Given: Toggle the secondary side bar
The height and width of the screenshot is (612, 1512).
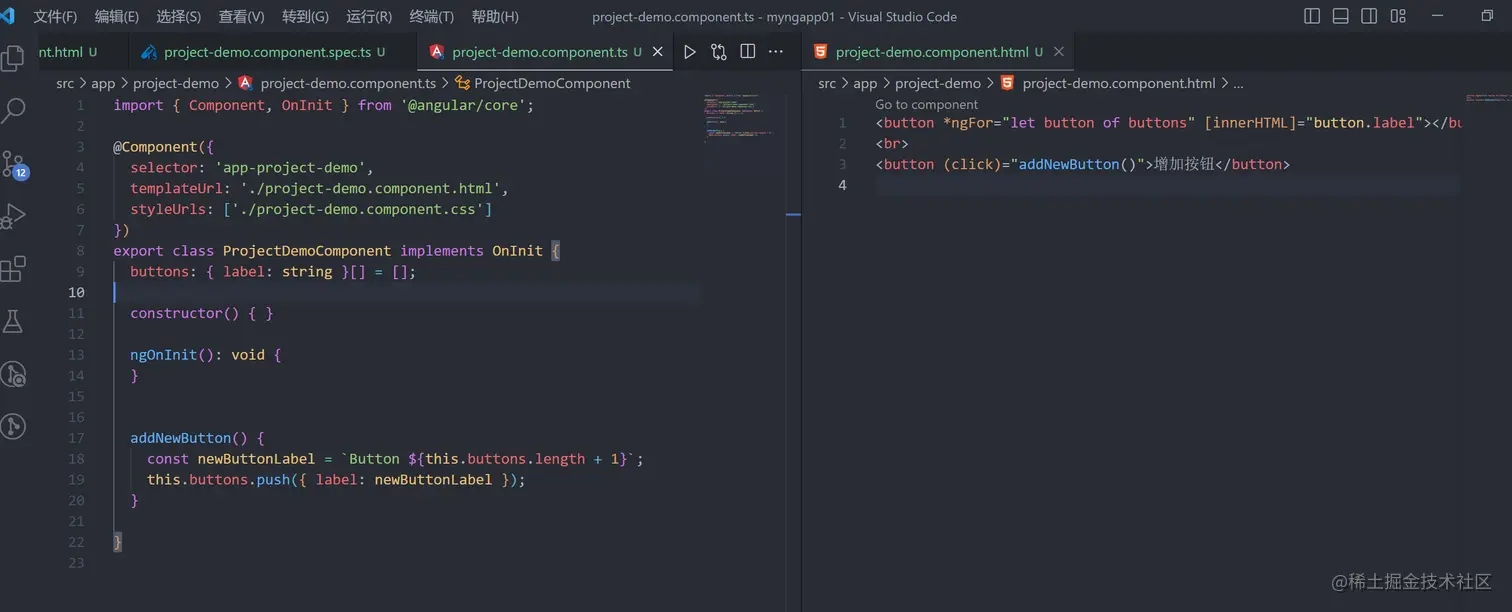Looking at the screenshot, I should [1369, 16].
